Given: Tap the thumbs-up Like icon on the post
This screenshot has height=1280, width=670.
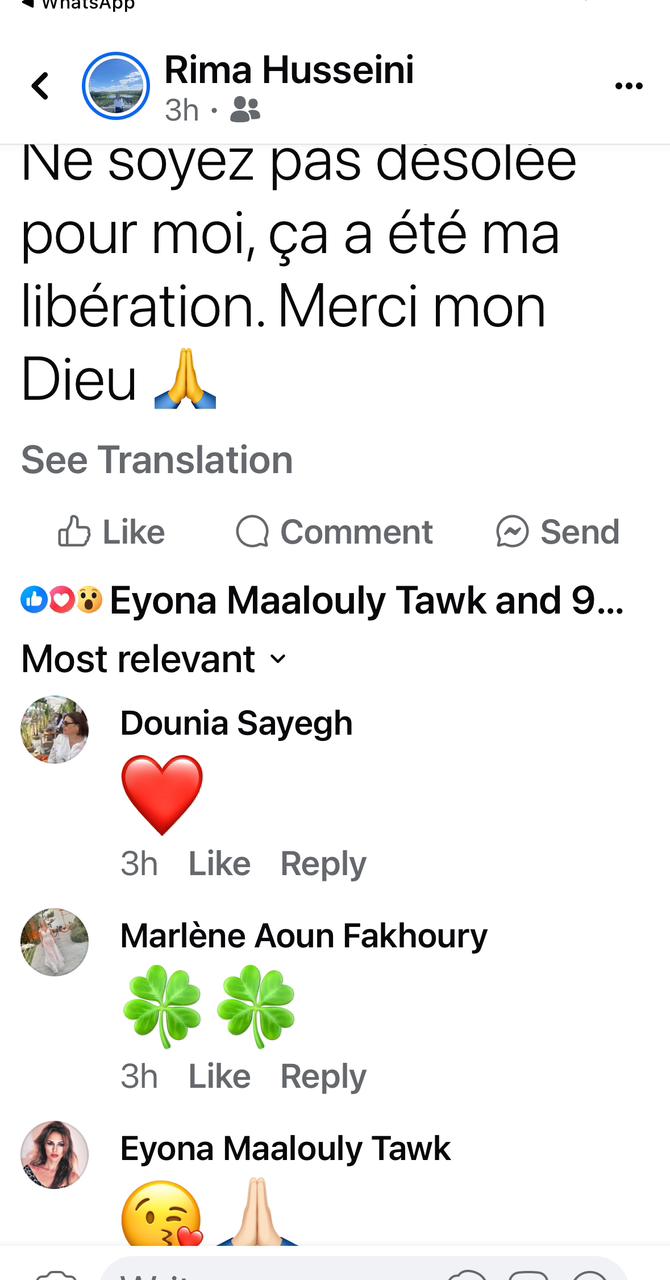Looking at the screenshot, I should pyautogui.click(x=75, y=532).
